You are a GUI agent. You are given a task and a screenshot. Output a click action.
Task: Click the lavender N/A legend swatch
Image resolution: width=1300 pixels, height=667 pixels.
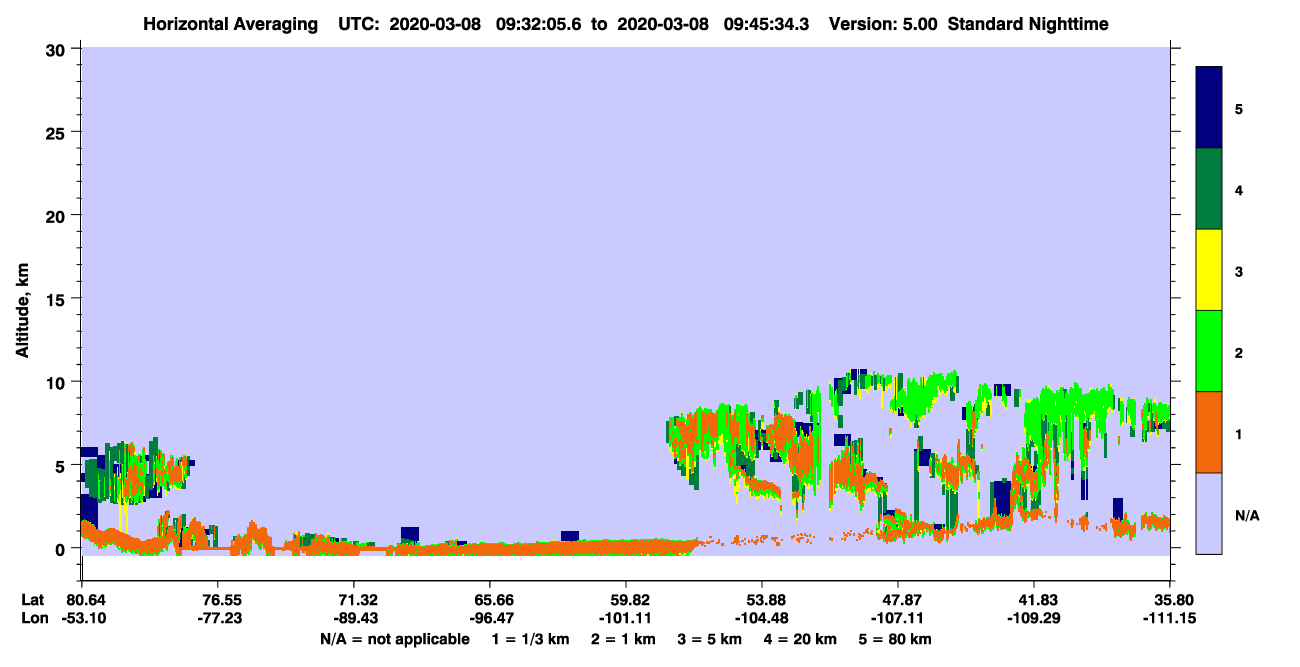[x=1209, y=513]
